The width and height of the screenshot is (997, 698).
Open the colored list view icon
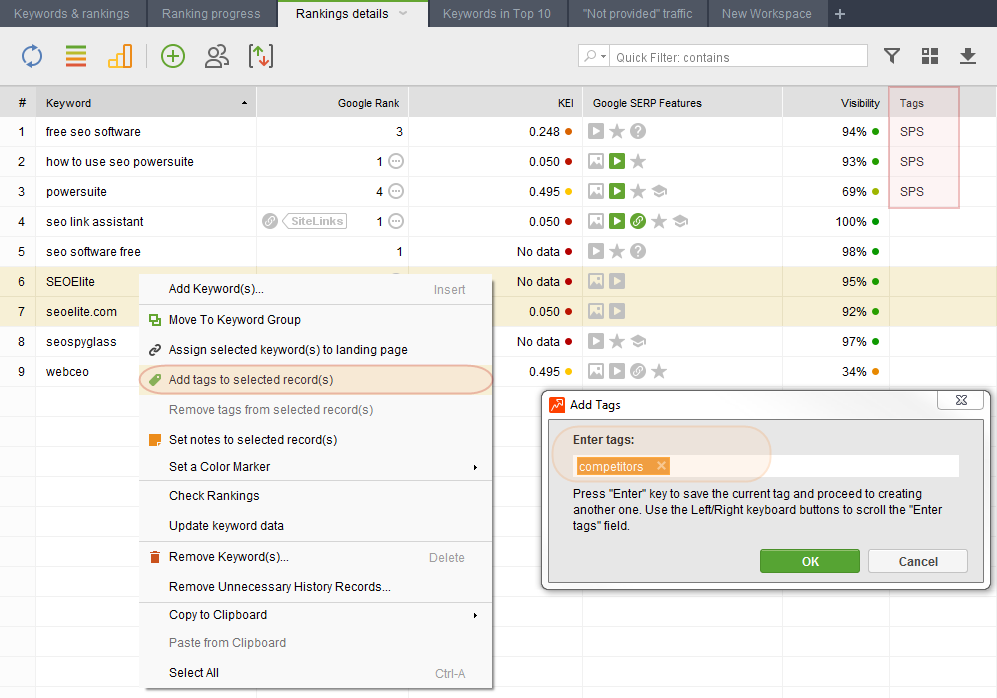tap(76, 56)
